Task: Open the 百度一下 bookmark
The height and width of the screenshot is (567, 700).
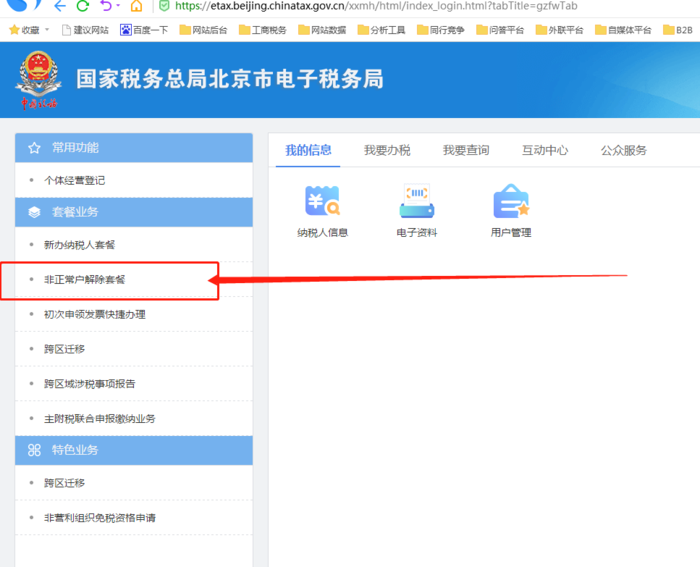Action: (144, 30)
